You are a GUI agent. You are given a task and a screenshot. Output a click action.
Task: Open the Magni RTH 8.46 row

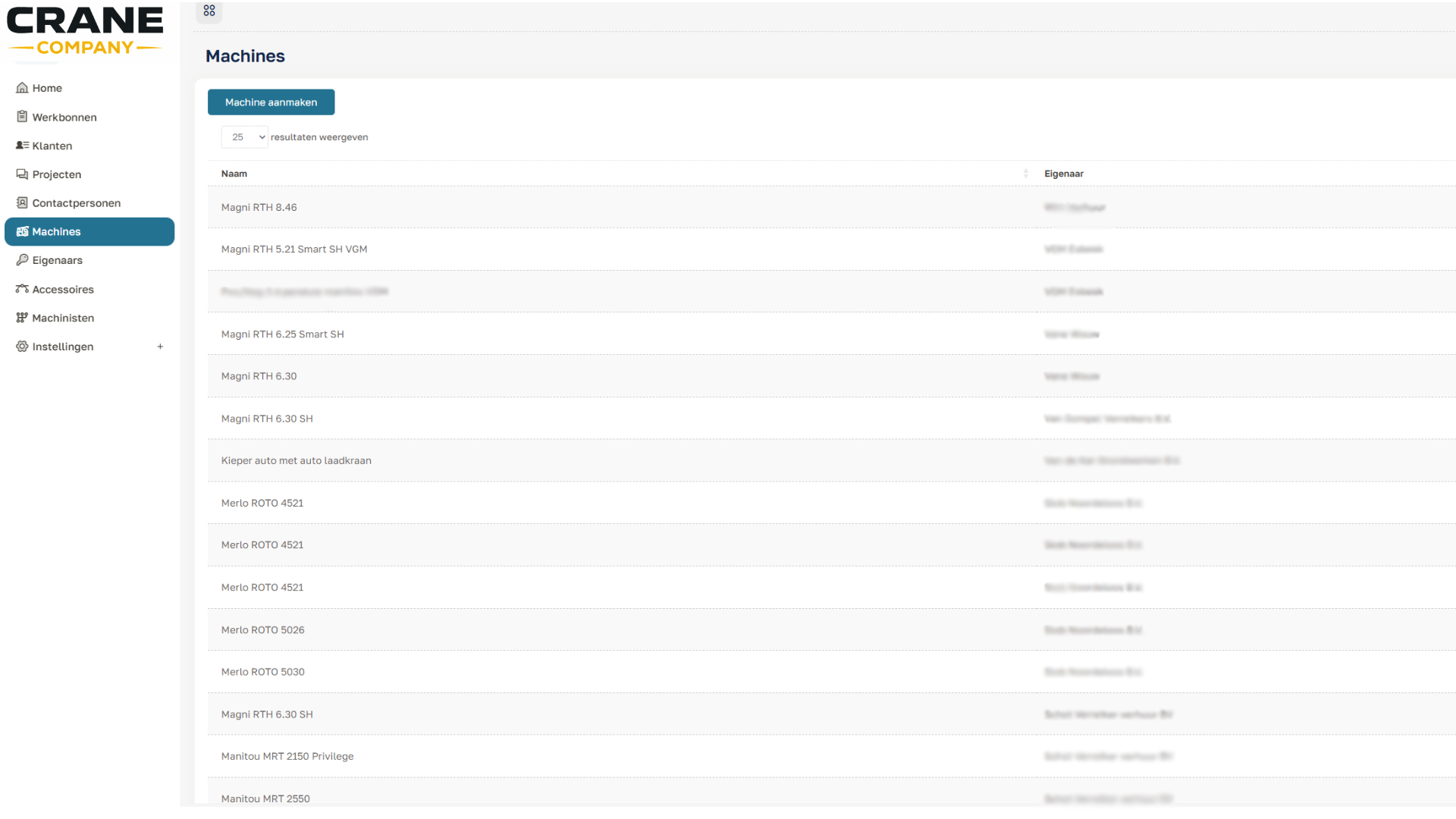(x=259, y=208)
